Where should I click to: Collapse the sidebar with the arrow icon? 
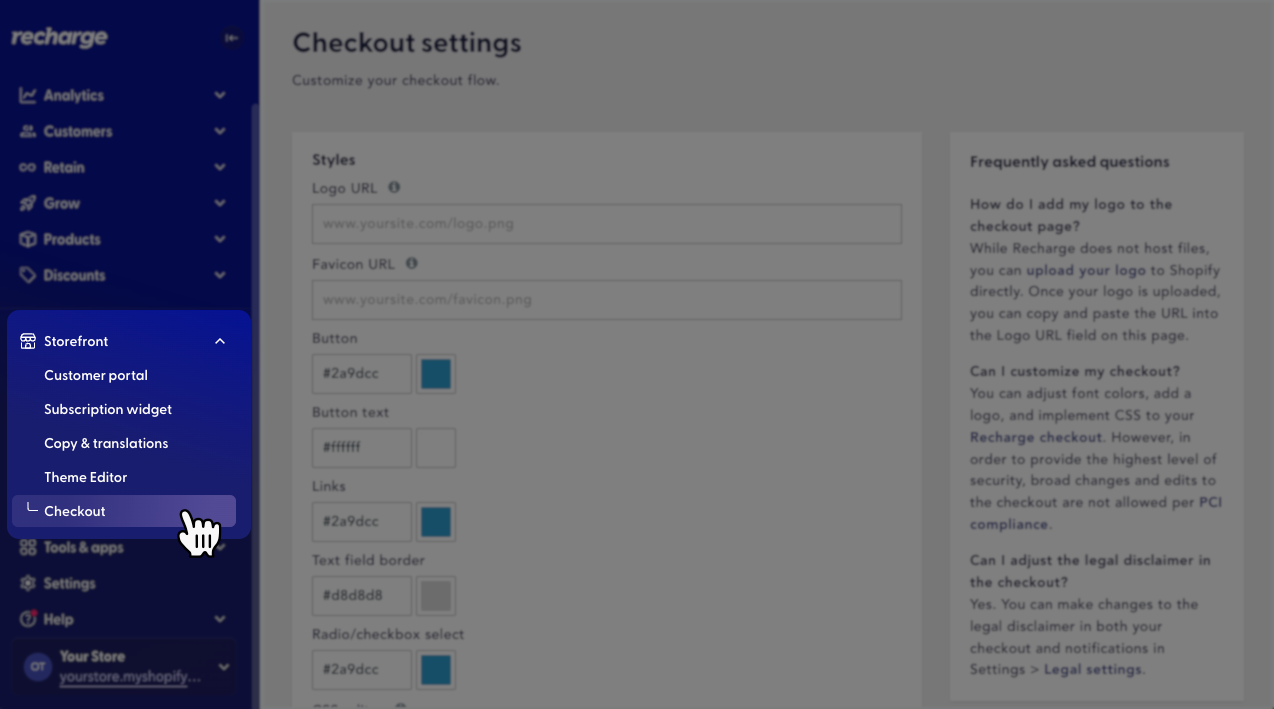(x=232, y=38)
